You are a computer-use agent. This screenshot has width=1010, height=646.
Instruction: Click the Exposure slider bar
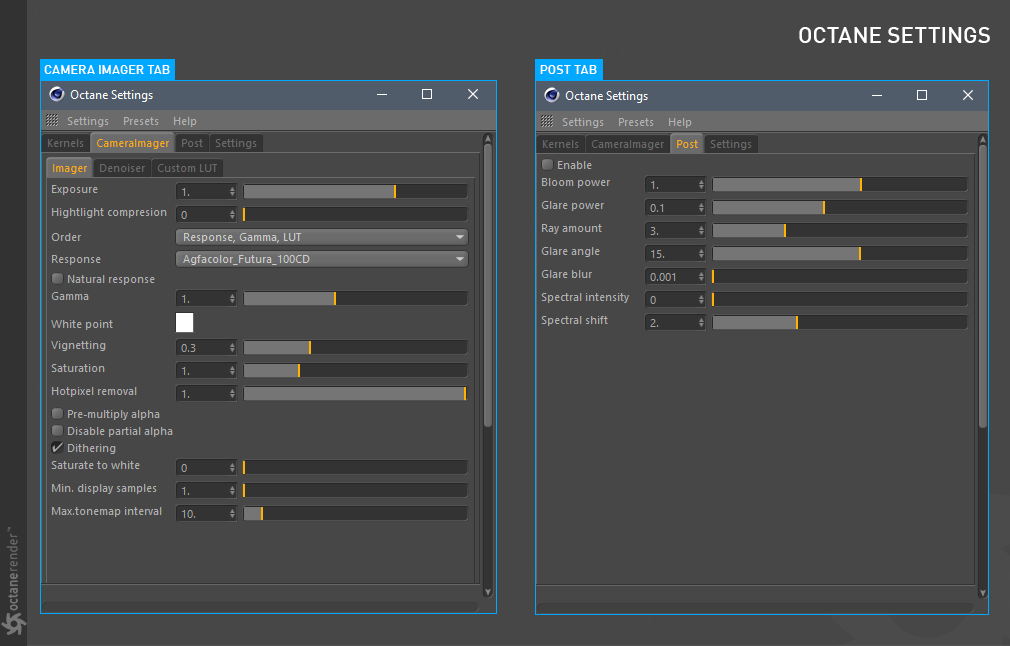(x=355, y=191)
